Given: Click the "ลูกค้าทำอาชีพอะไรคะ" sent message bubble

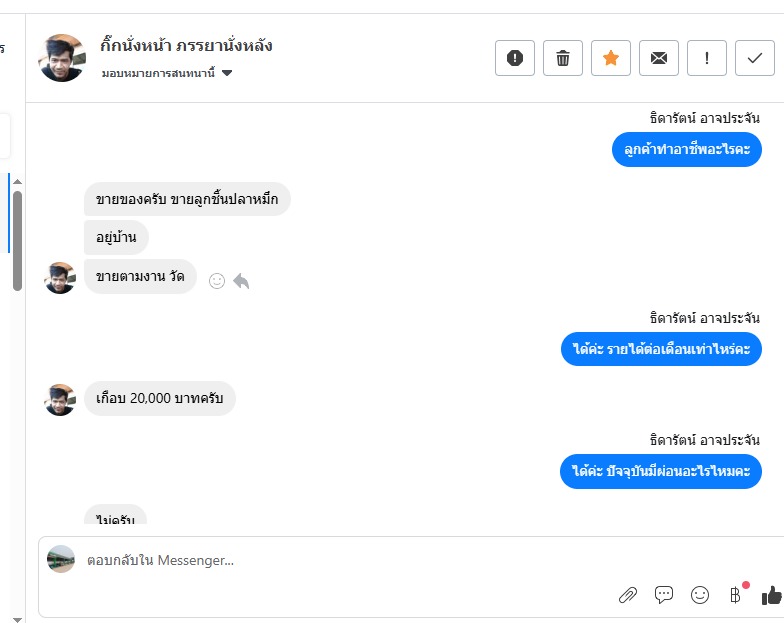Looking at the screenshot, I should pyautogui.click(x=686, y=150).
